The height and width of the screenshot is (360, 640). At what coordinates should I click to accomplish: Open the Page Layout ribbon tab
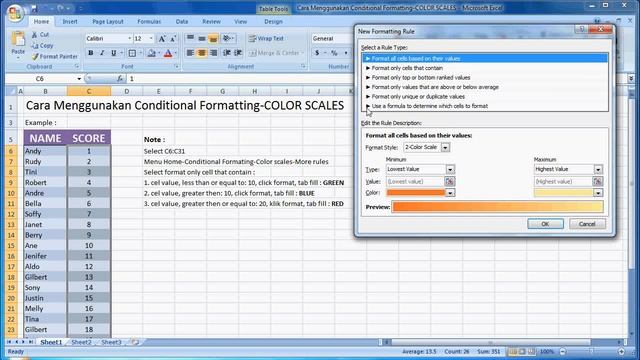point(108,22)
